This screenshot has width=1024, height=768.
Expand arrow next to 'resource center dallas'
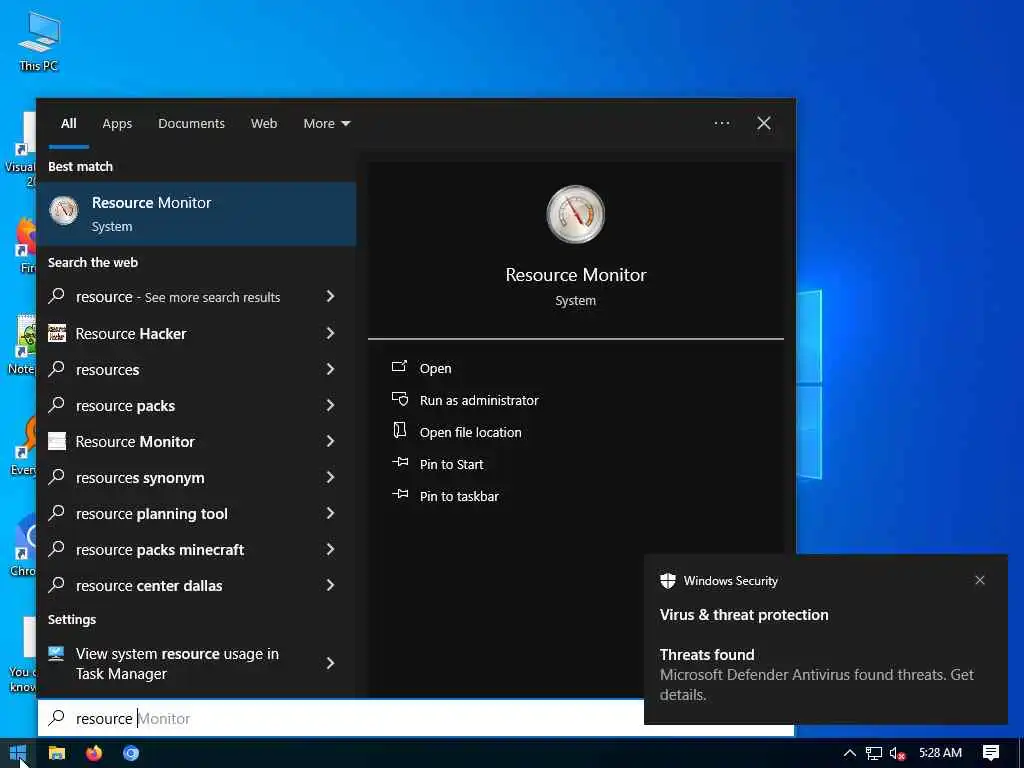(x=330, y=585)
